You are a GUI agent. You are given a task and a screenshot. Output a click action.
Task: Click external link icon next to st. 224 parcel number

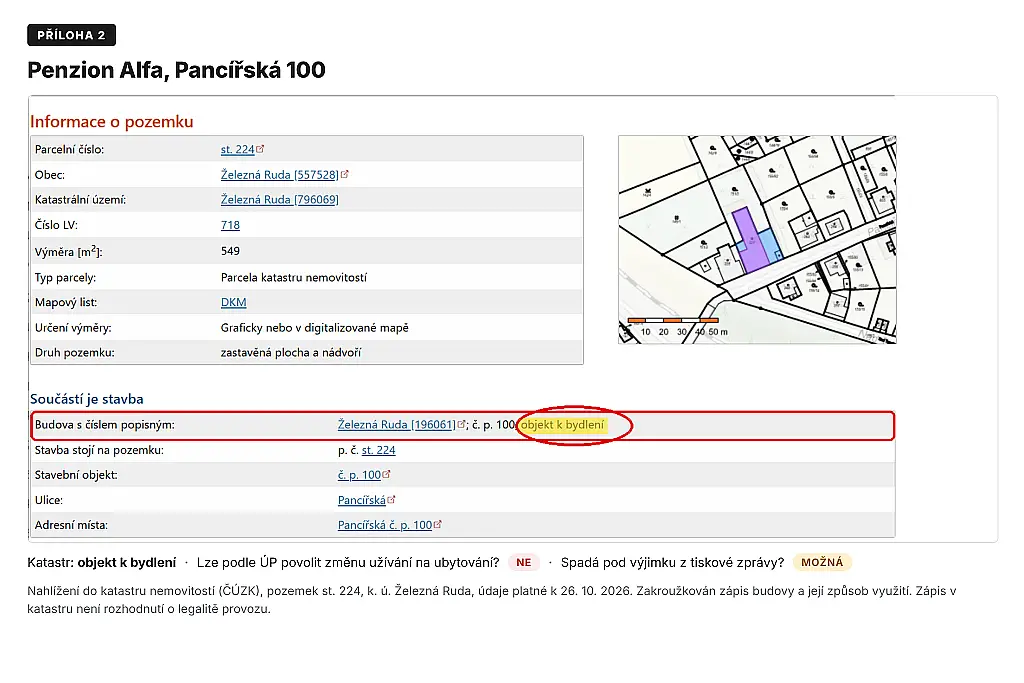(260, 149)
